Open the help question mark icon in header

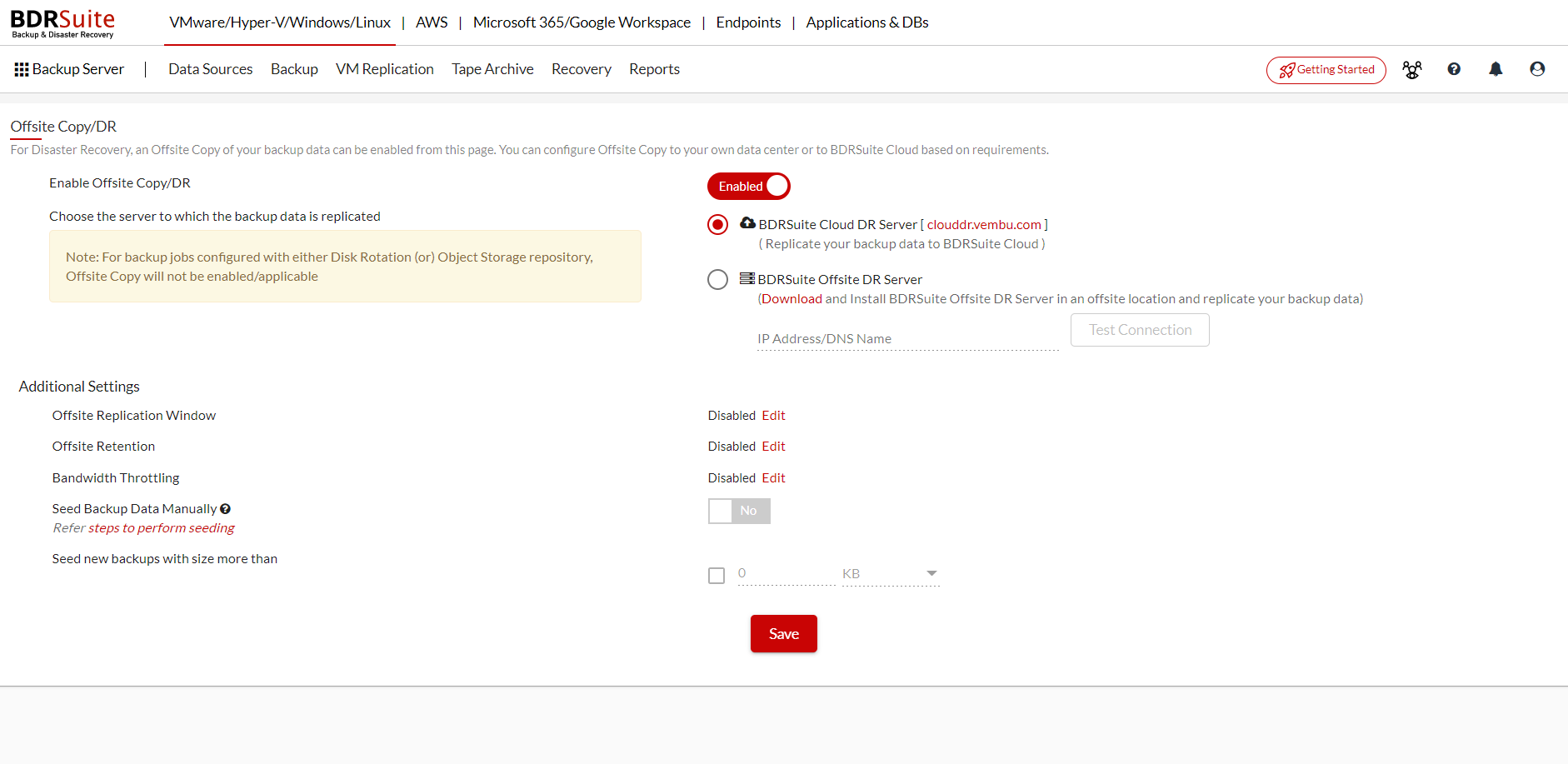tap(1454, 69)
